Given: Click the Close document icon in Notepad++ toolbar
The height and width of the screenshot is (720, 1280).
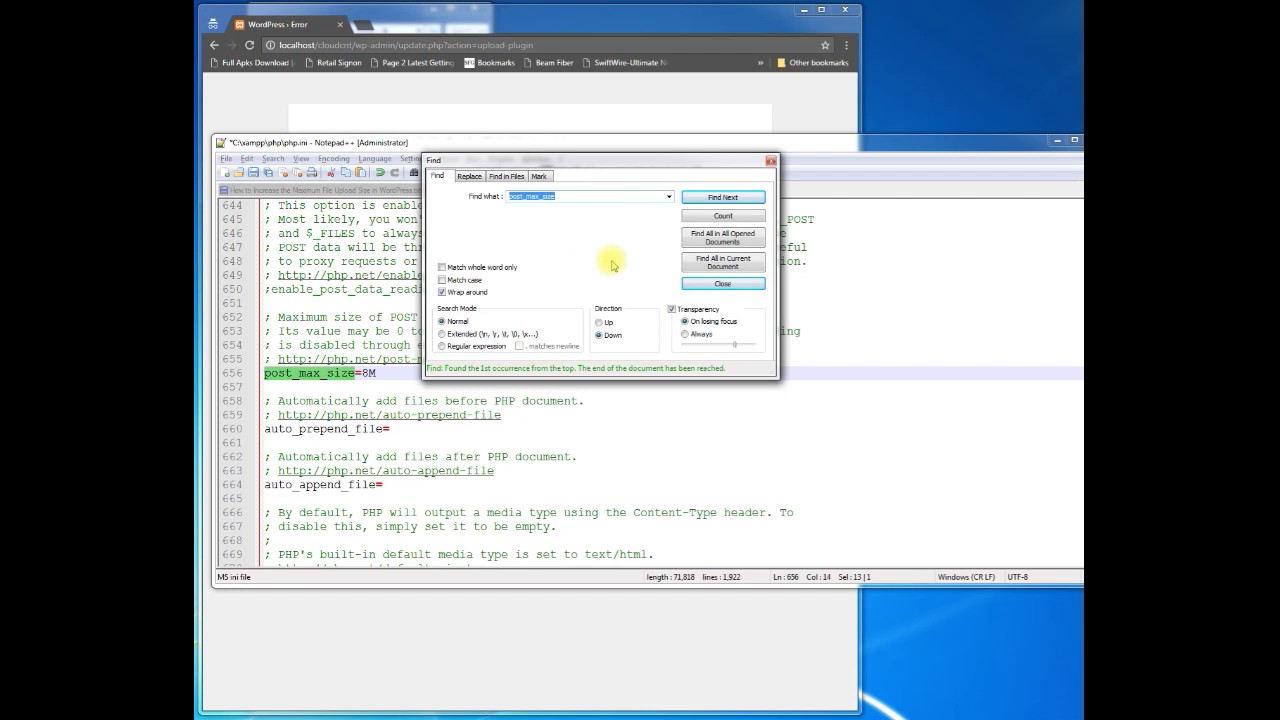Looking at the screenshot, I should (283, 173).
